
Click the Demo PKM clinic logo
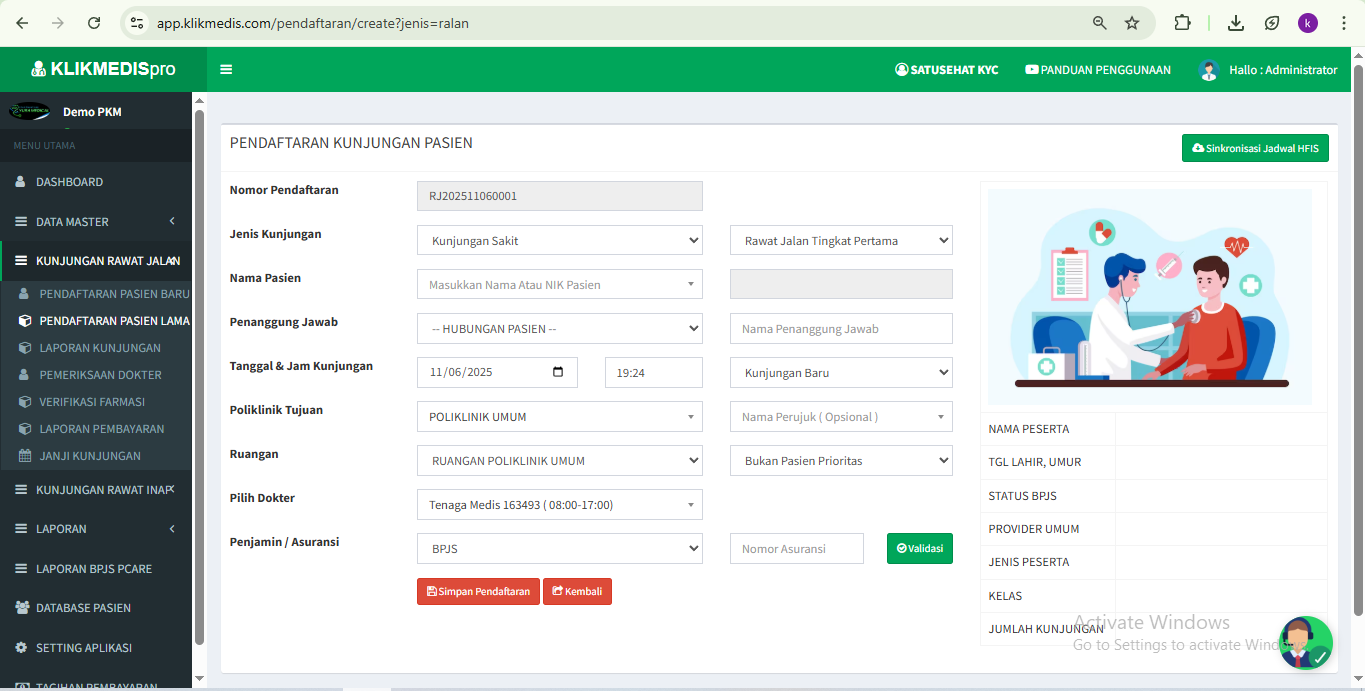click(29, 111)
